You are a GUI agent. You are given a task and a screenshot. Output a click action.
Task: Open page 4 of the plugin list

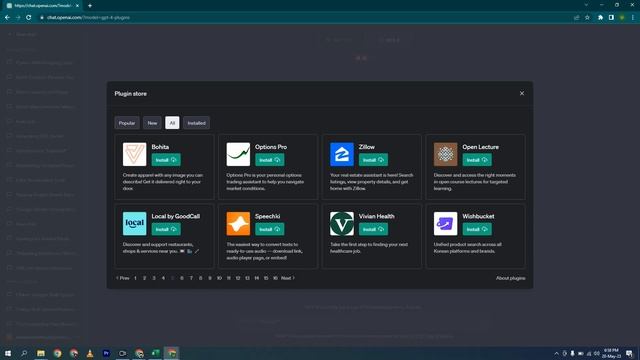163,278
